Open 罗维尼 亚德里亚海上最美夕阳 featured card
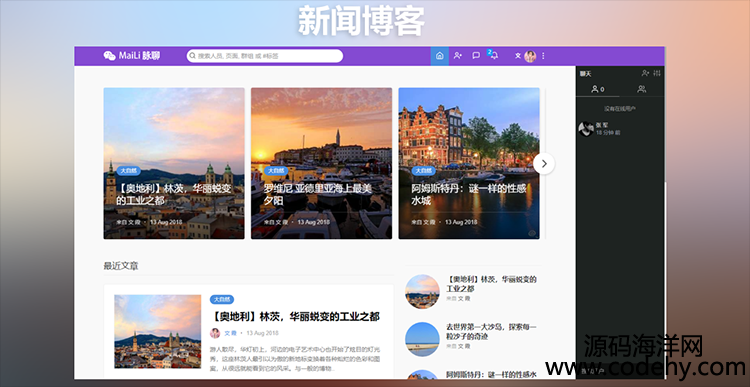 (321, 163)
